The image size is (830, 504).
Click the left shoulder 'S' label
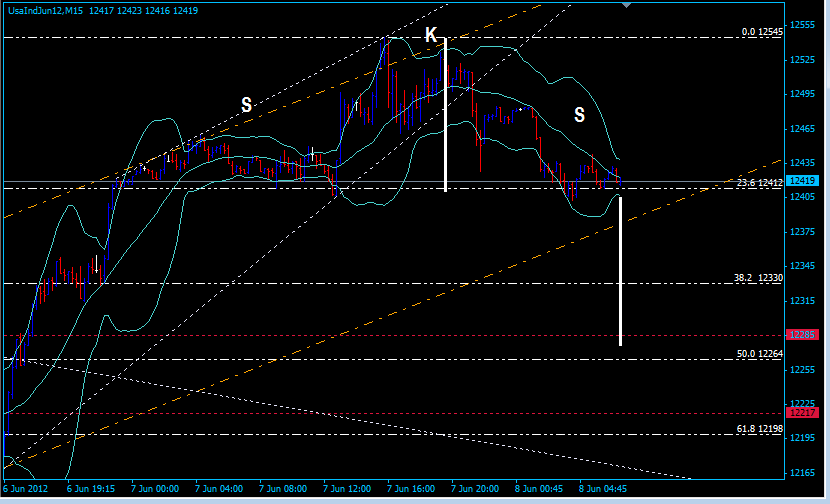coord(246,105)
